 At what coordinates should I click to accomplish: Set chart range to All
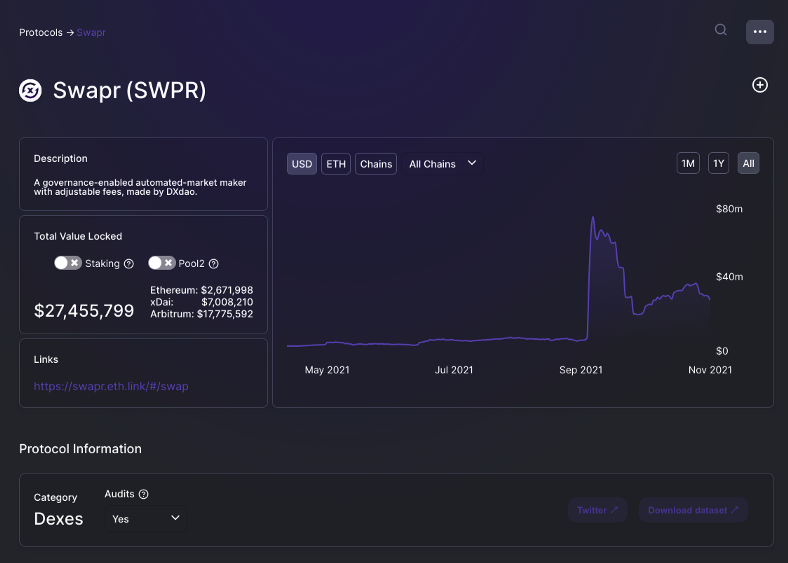(x=748, y=163)
